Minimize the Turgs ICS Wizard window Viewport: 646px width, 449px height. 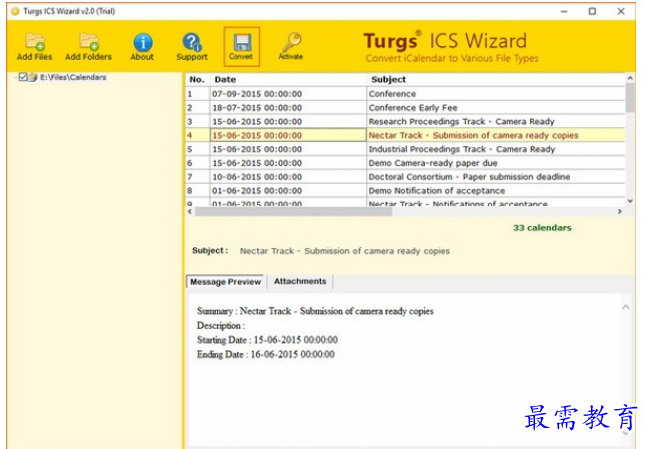[564, 12]
